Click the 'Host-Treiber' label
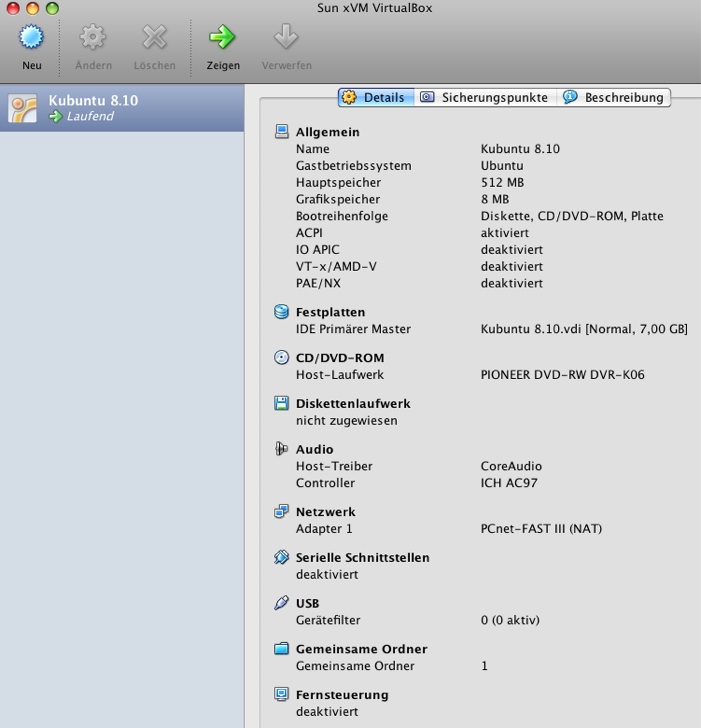 [x=334, y=466]
